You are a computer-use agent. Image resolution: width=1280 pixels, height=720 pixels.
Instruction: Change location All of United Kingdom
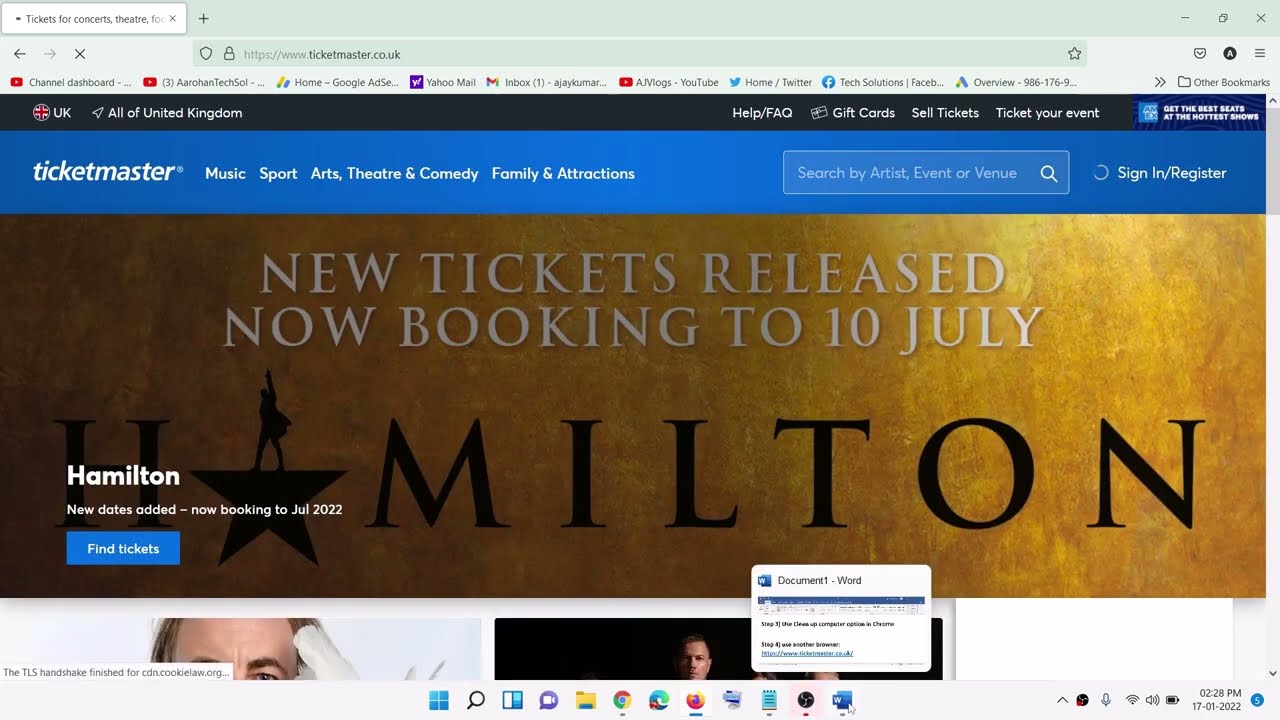click(167, 113)
